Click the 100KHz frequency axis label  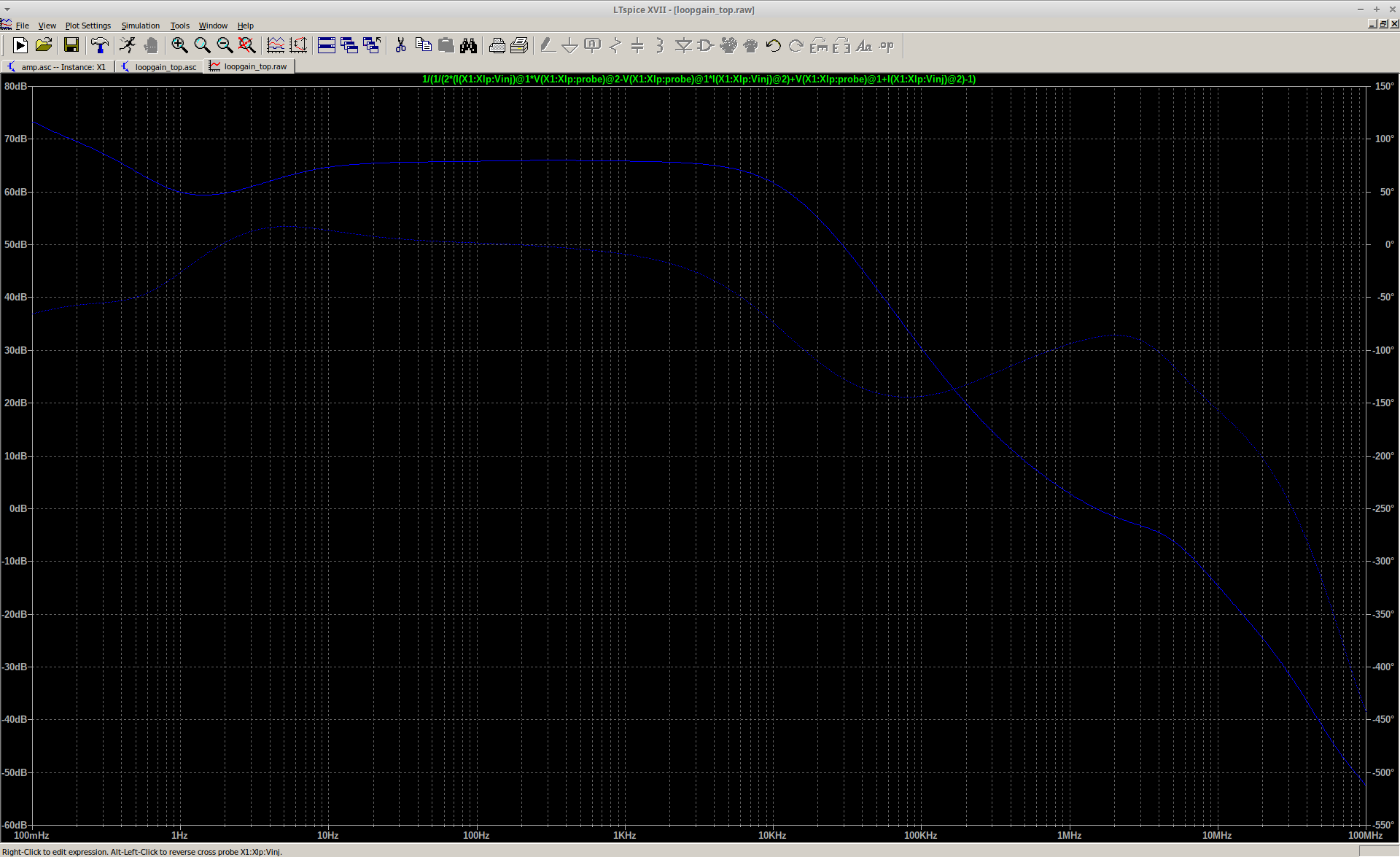[x=920, y=835]
